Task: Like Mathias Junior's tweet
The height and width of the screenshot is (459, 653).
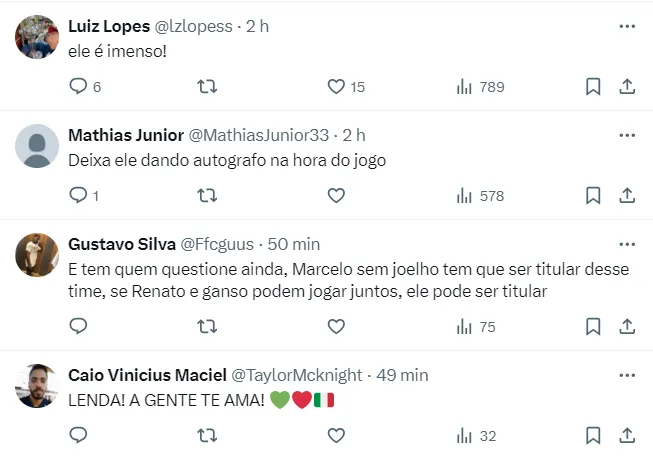Action: pos(337,196)
